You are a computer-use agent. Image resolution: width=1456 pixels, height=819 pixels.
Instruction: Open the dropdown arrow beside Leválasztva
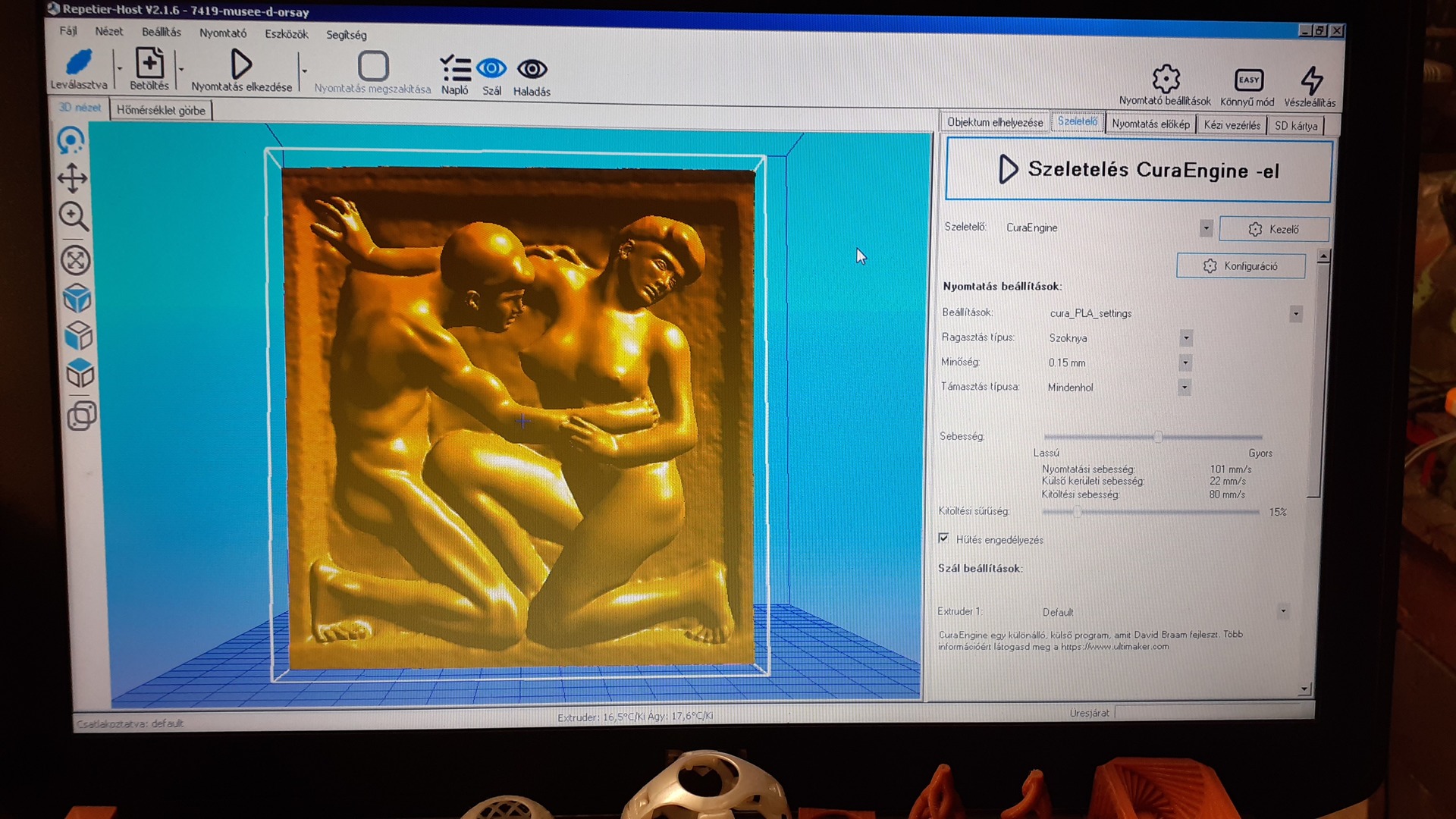119,68
